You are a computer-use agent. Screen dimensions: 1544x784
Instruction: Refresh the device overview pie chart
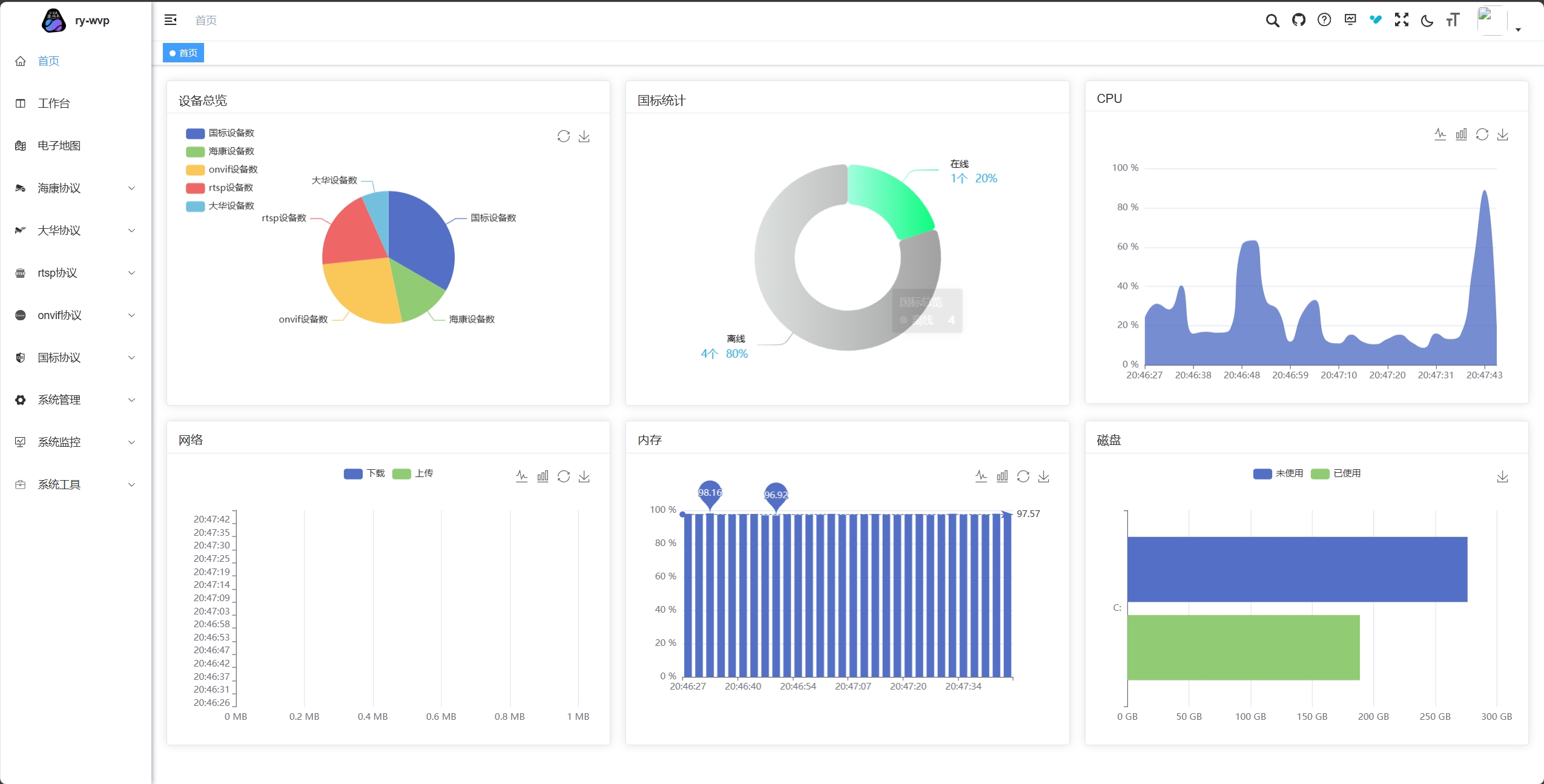click(x=563, y=136)
